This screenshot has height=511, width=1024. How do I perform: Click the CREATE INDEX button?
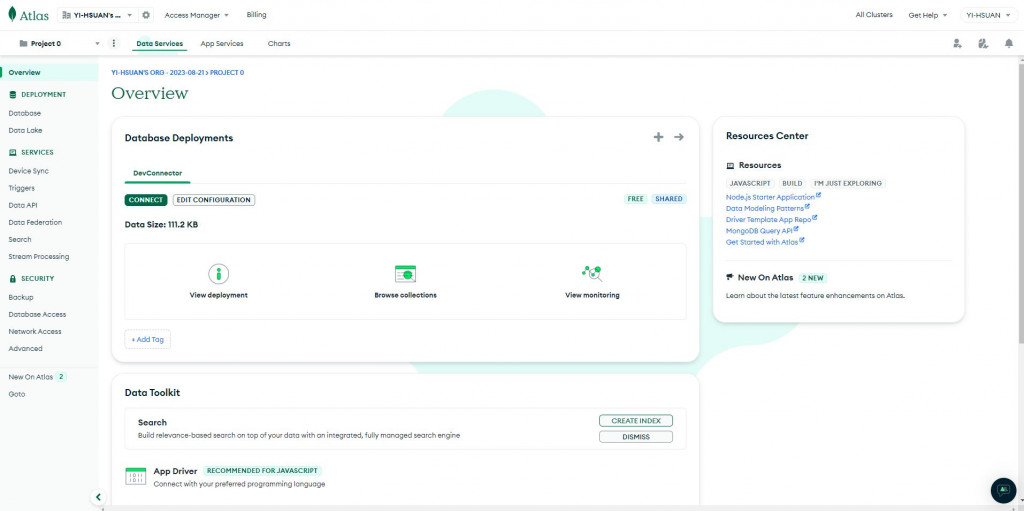click(x=635, y=421)
